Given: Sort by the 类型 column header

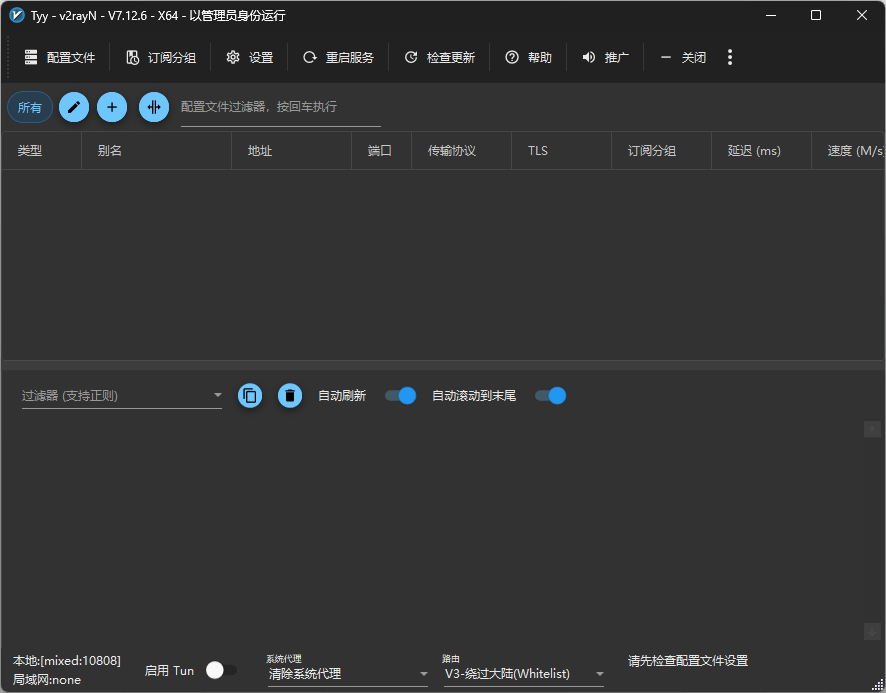Looking at the screenshot, I should click(x=41, y=151).
